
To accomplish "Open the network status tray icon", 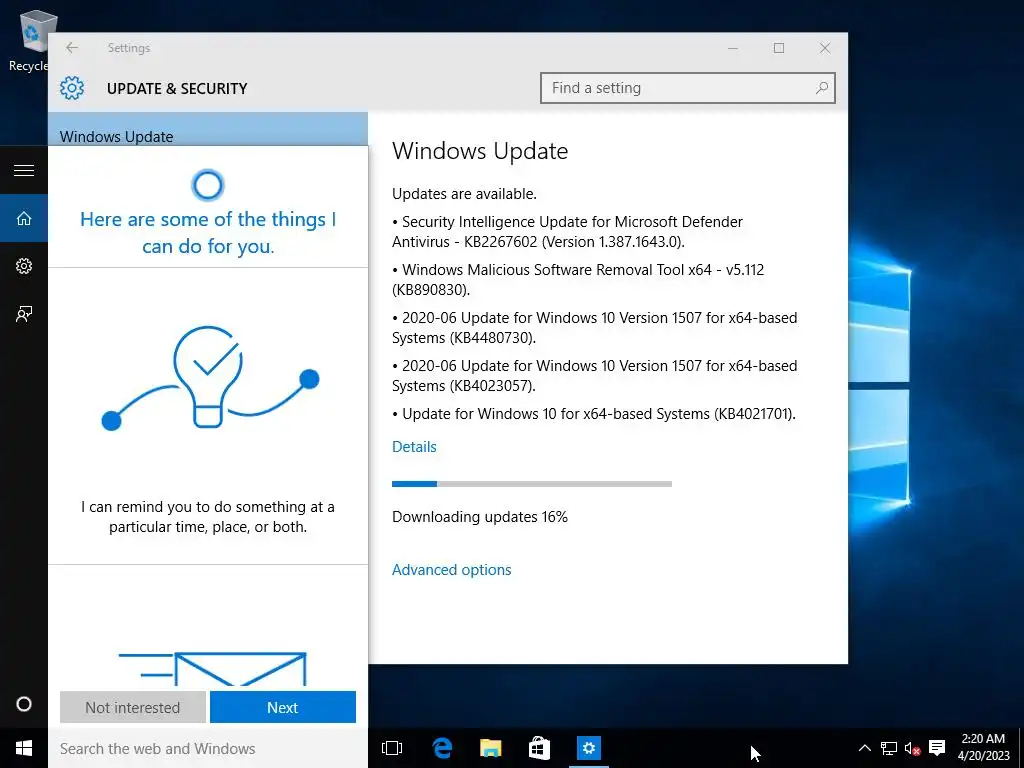I will click(x=889, y=748).
